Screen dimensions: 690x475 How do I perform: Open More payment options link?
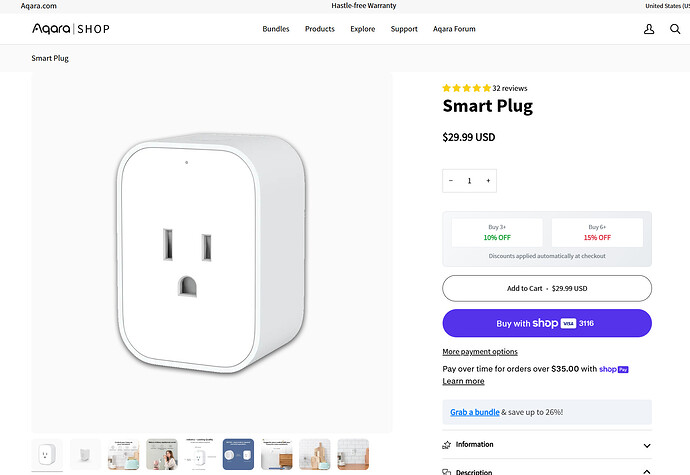[480, 352]
